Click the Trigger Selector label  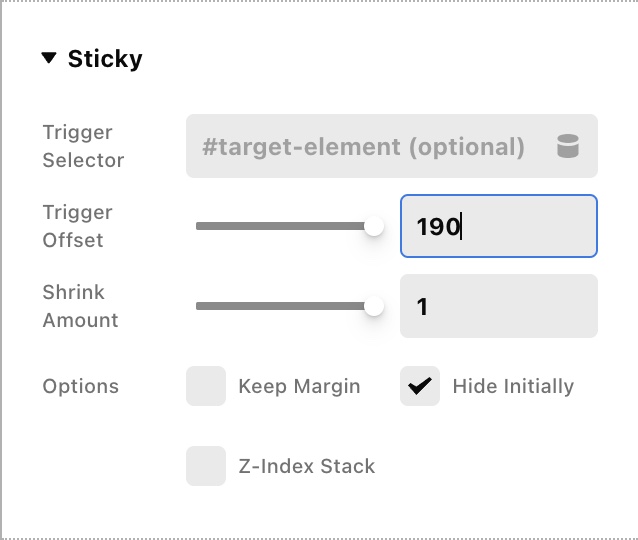[x=83, y=146]
